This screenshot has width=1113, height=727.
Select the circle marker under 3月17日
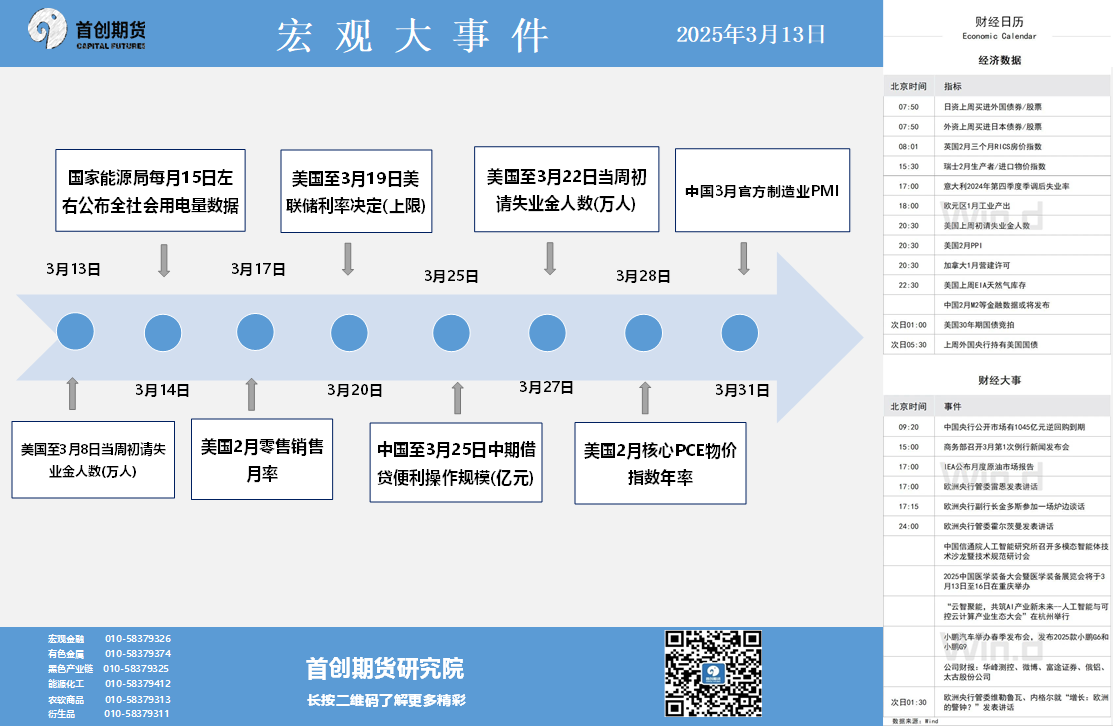(255, 332)
